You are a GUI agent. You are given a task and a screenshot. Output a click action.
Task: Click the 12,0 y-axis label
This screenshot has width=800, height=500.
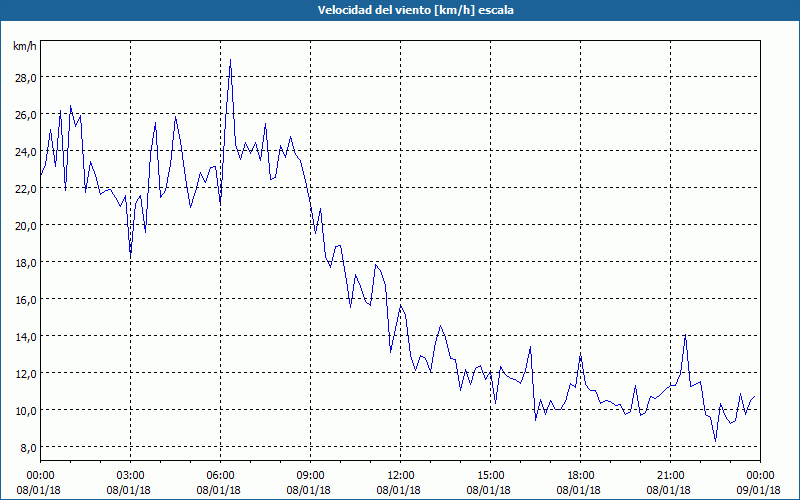pos(26,373)
